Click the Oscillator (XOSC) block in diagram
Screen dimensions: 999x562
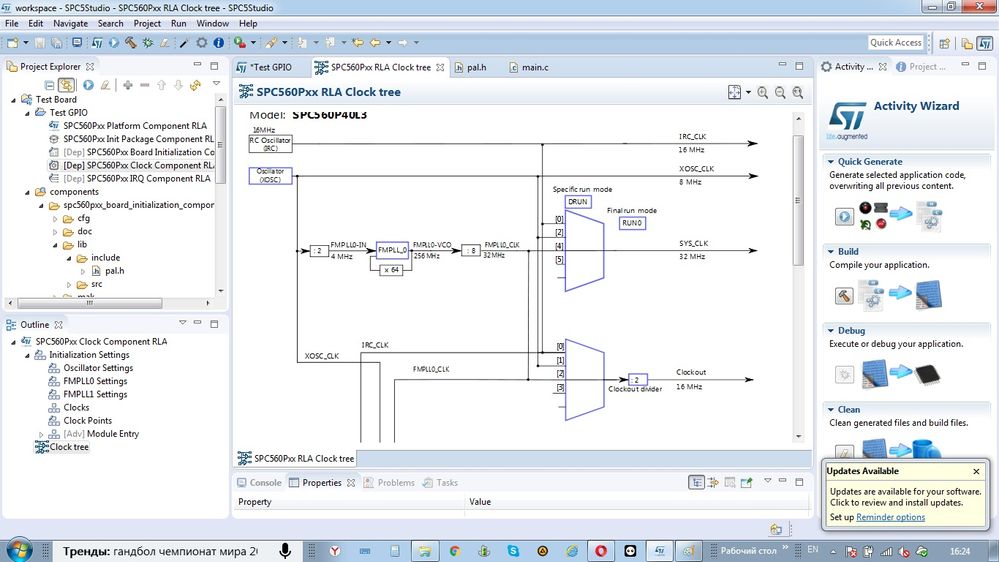270,176
